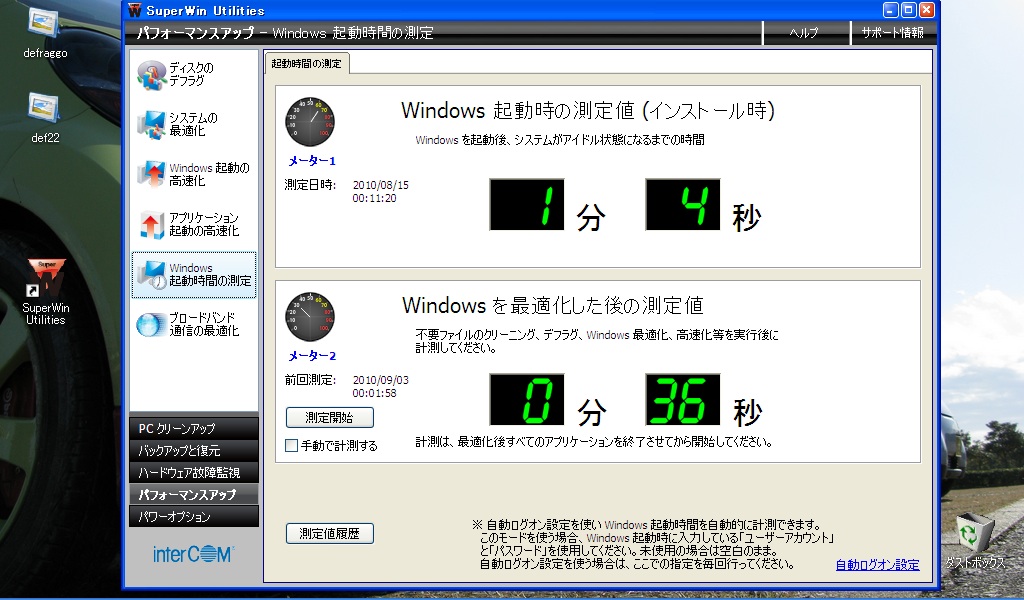Click the メーター2 label
Viewport: 1024px width, 600px height.
tap(312, 356)
